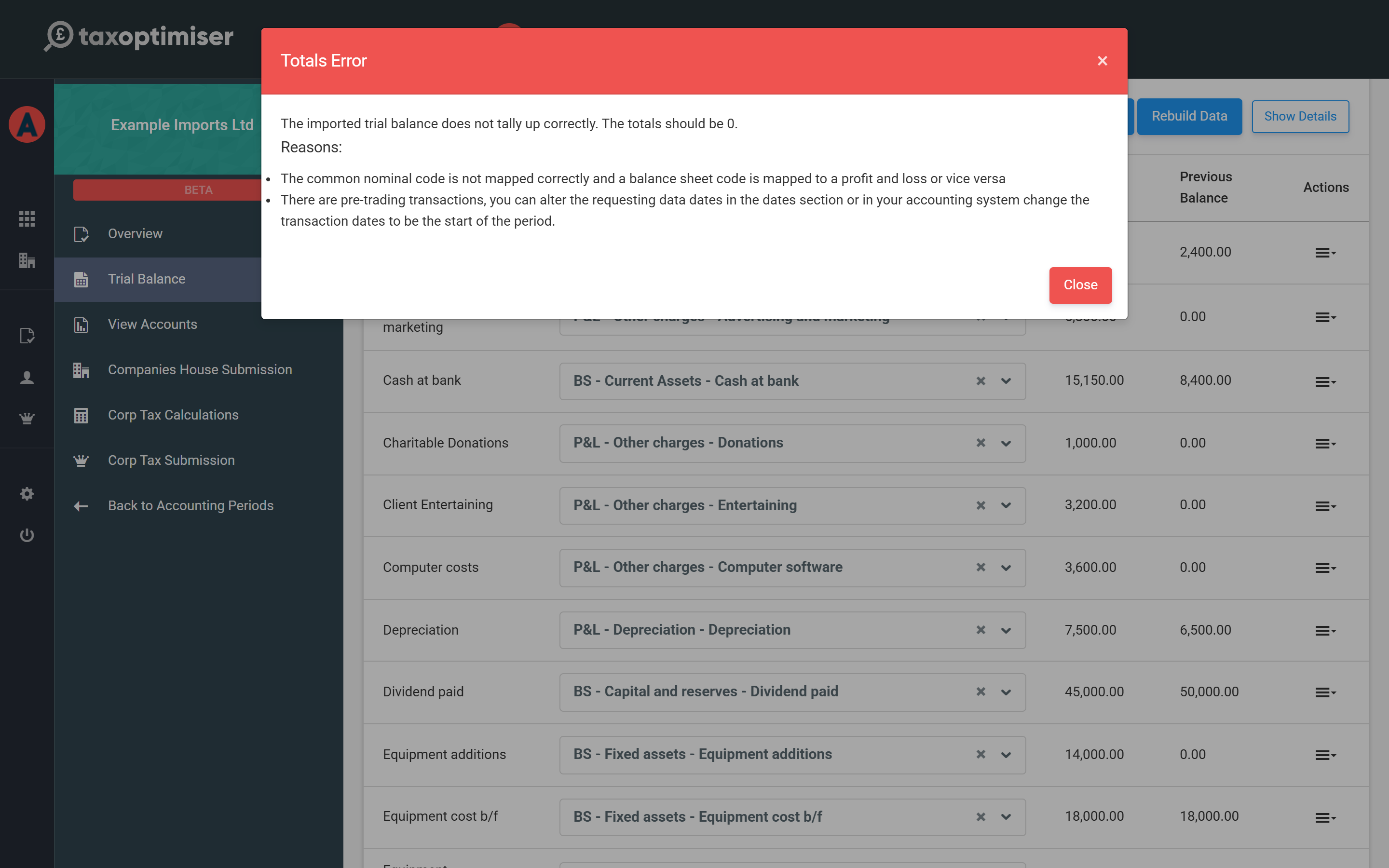The height and width of the screenshot is (868, 1389).
Task: Click the 15,150.00 balance value
Action: pyautogui.click(x=1094, y=380)
